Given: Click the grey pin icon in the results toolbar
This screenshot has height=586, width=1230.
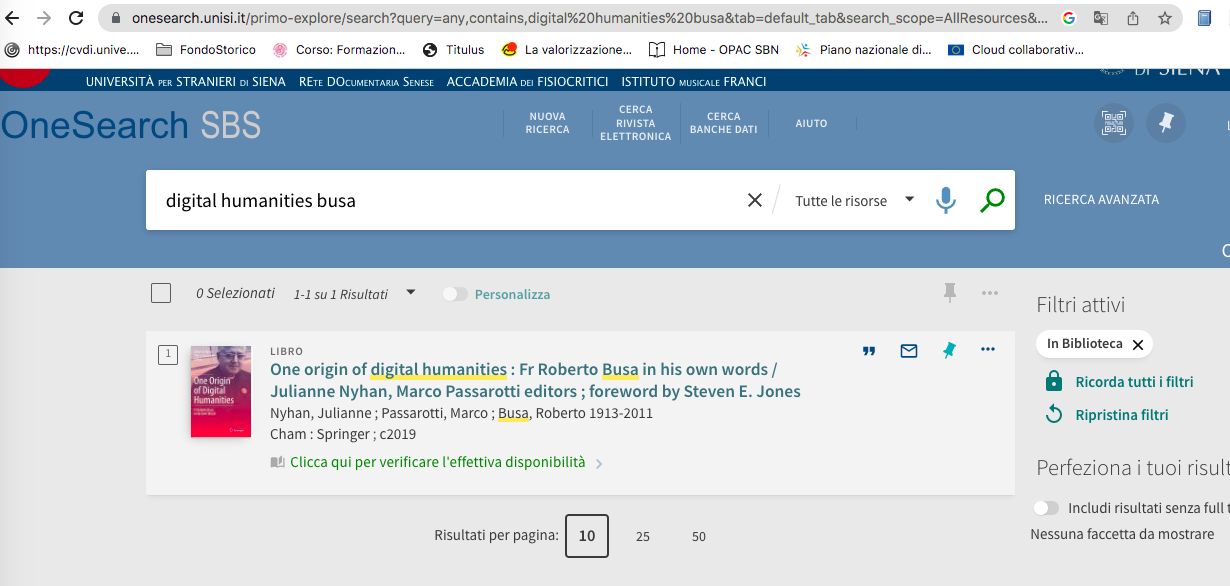Looking at the screenshot, I should pyautogui.click(x=950, y=293).
